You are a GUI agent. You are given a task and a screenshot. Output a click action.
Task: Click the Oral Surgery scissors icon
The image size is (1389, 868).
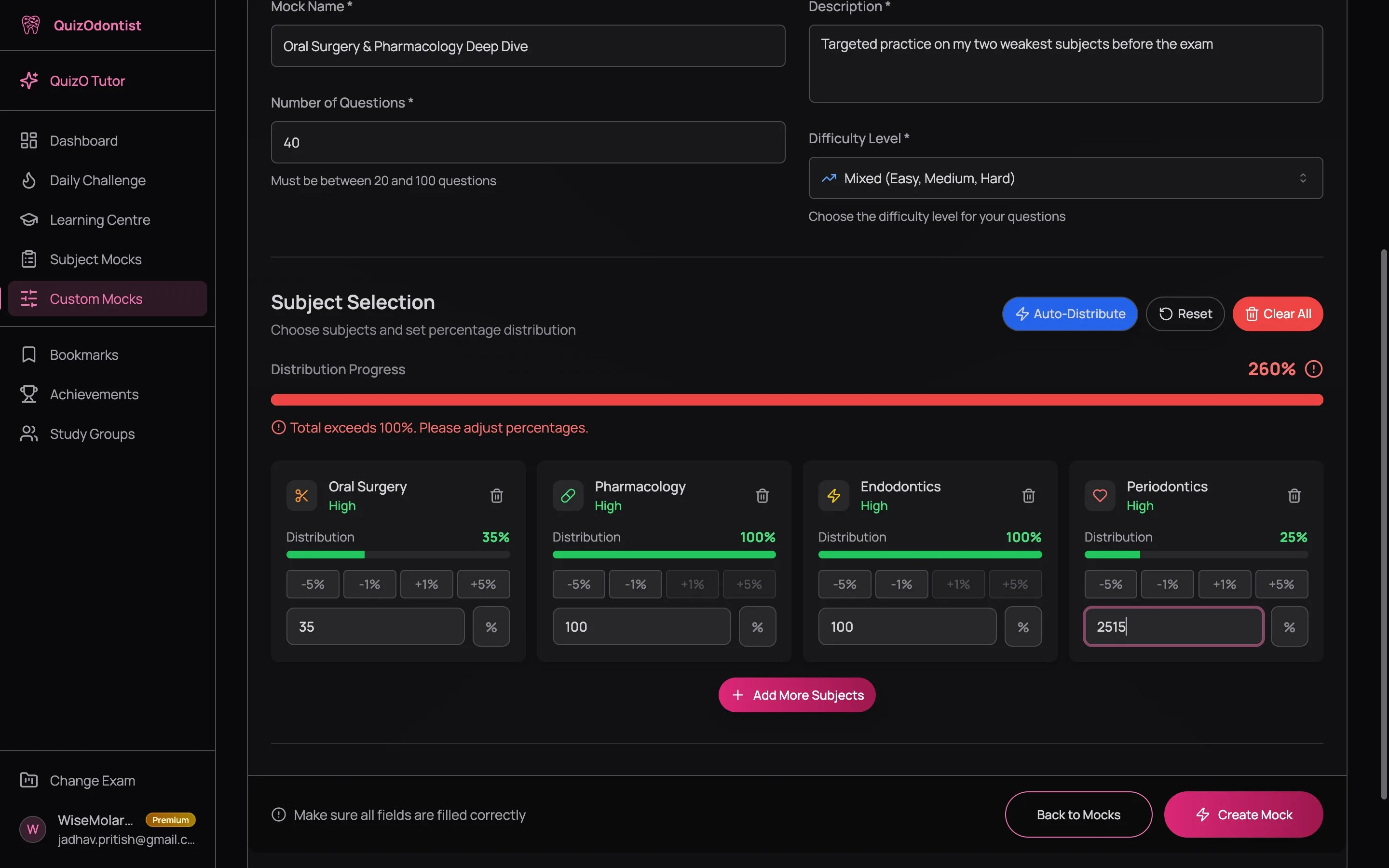click(x=301, y=495)
